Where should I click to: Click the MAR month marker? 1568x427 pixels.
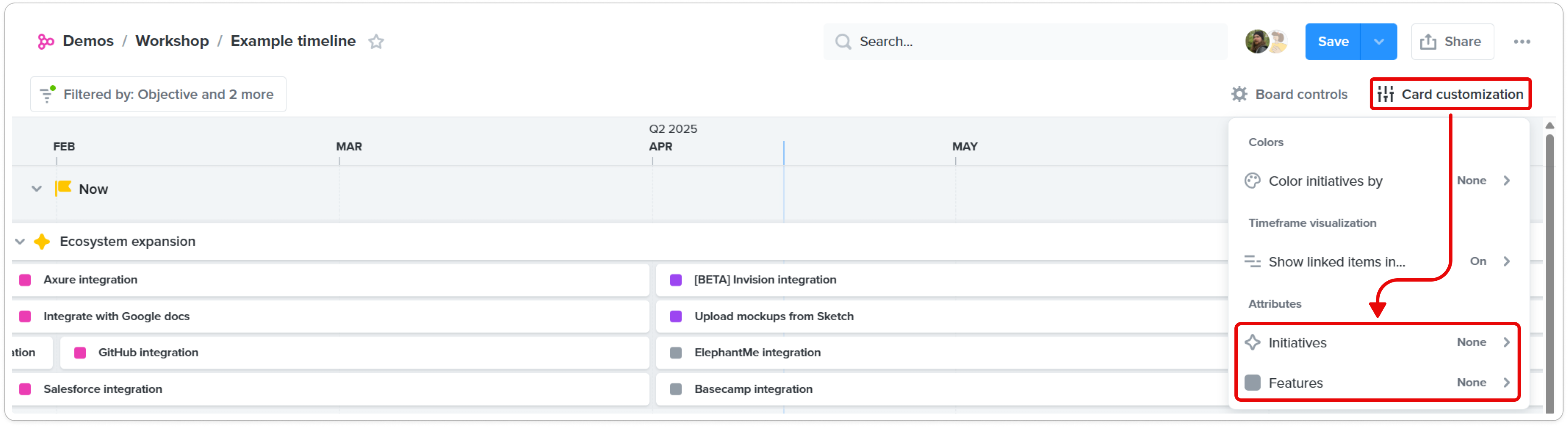click(349, 146)
